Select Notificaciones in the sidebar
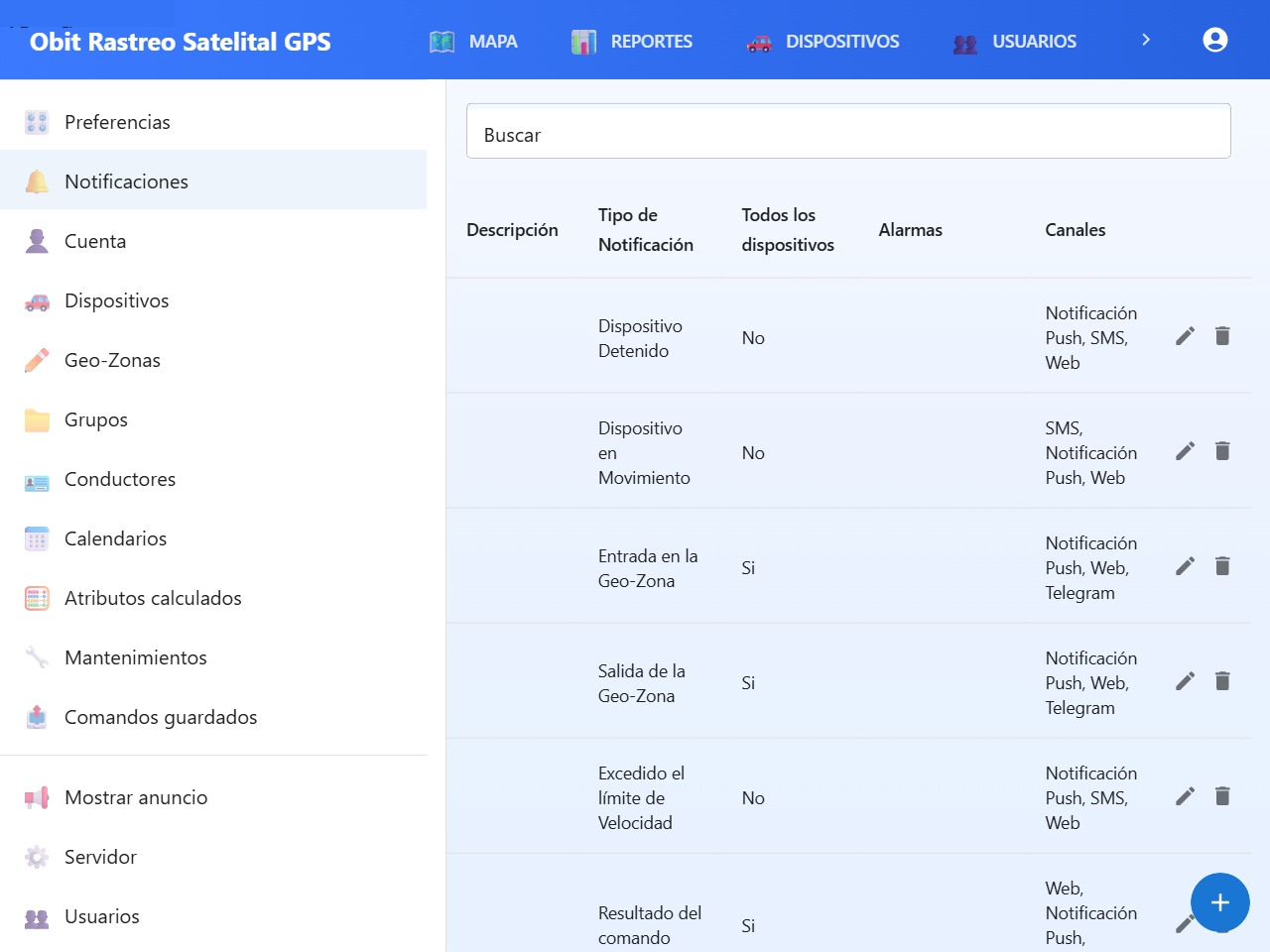1270x952 pixels. coord(213,181)
